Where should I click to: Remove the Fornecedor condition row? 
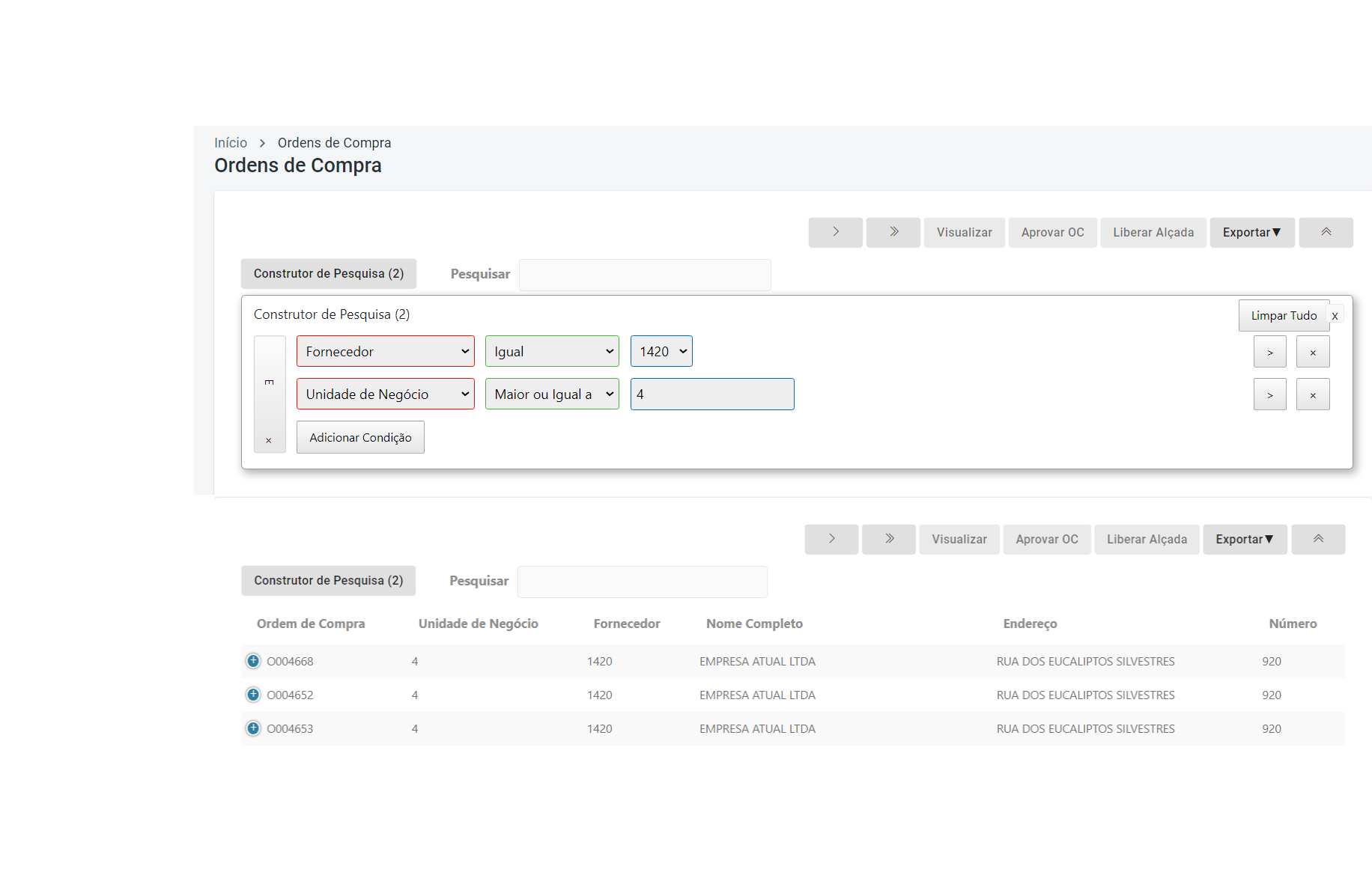coord(1314,352)
